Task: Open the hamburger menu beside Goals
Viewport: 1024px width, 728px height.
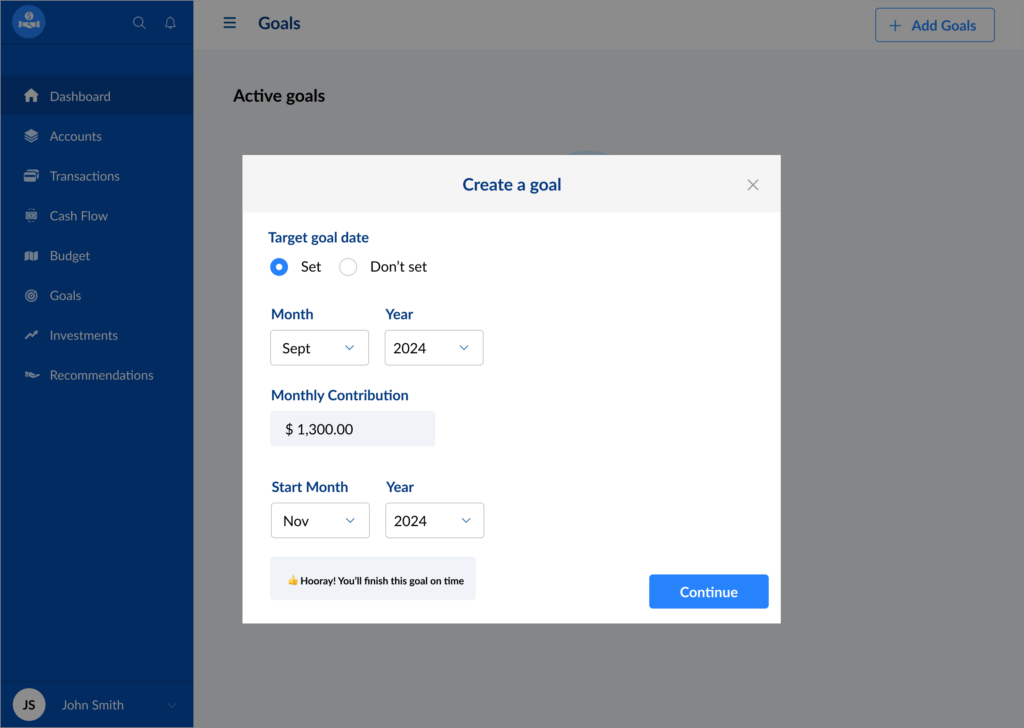Action: pos(229,23)
